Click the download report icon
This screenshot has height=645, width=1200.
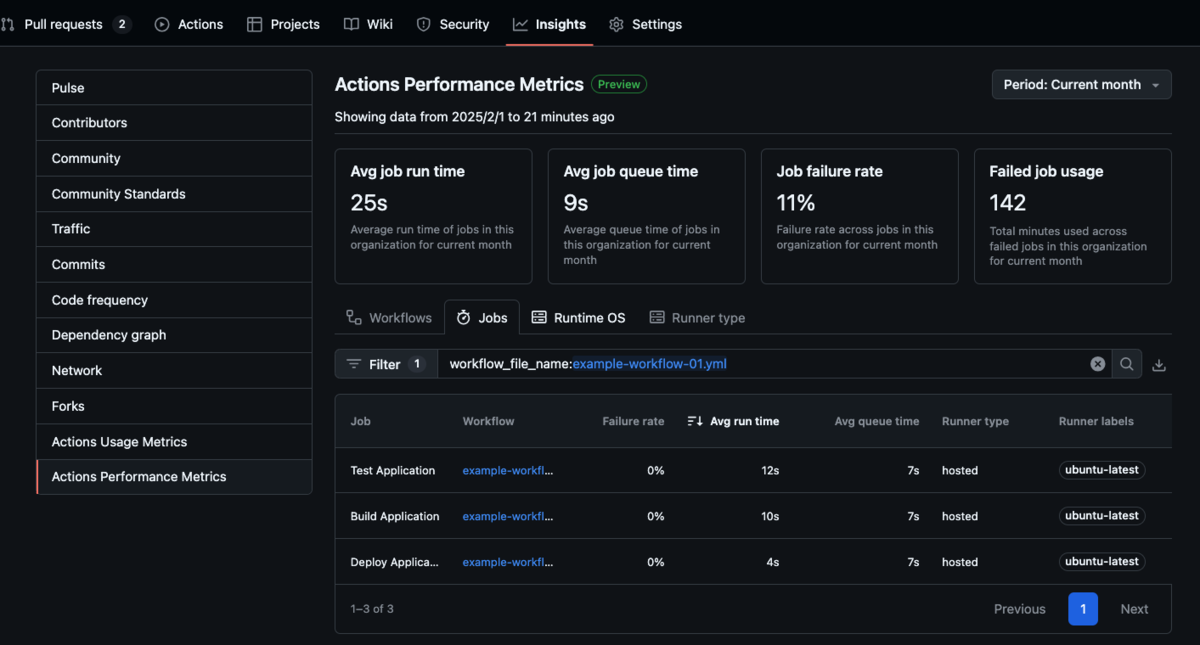coord(1159,365)
